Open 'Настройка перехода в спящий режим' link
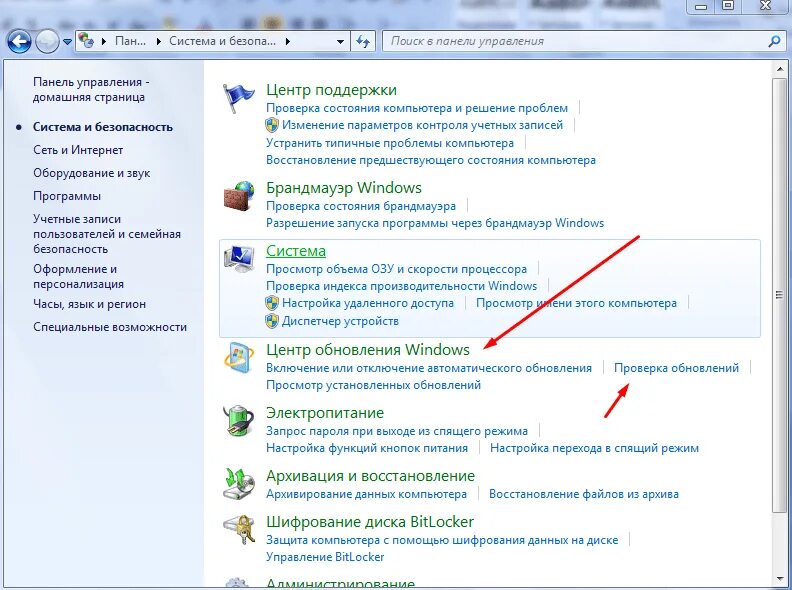792x590 pixels. pyautogui.click(x=595, y=448)
